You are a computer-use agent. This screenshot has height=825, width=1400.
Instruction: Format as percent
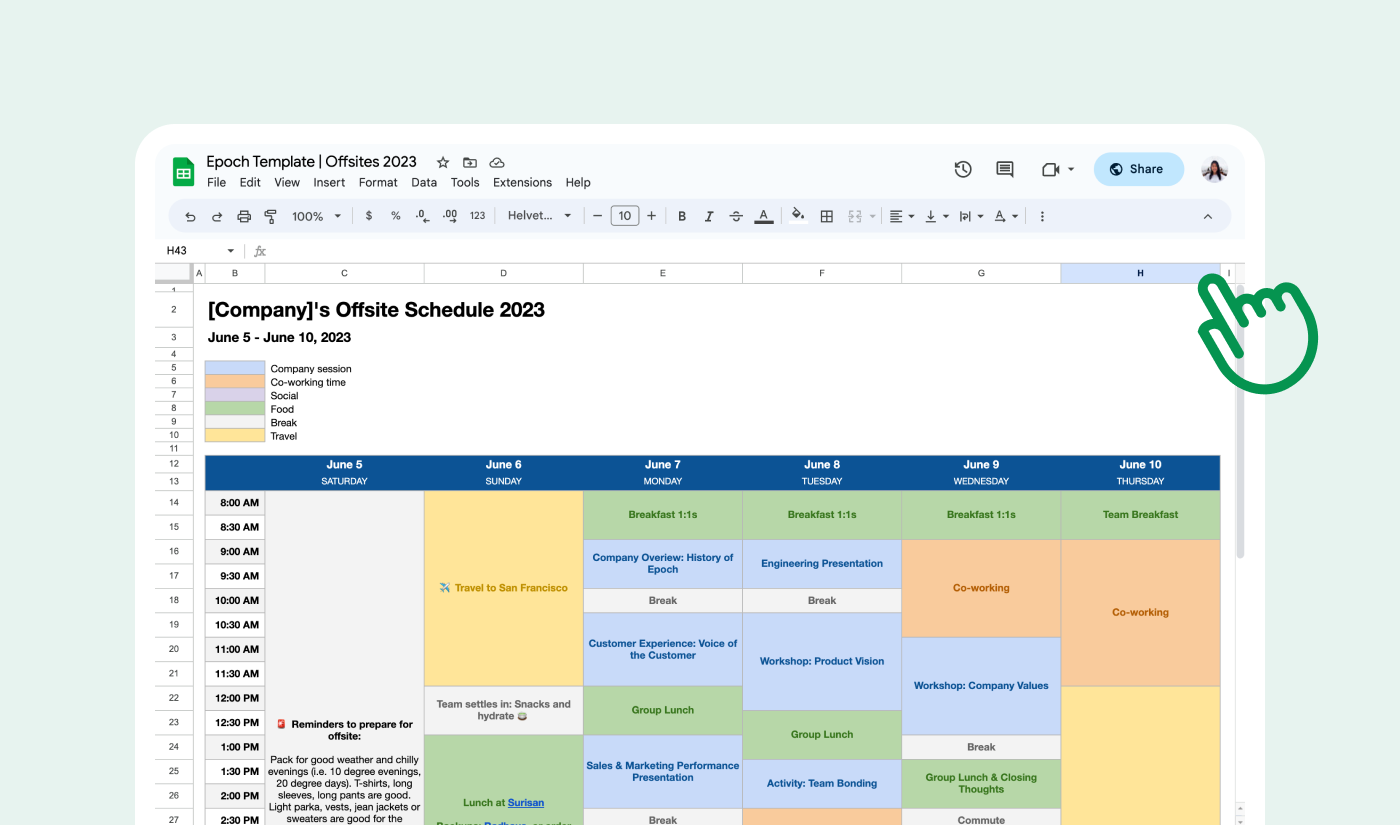coord(396,216)
